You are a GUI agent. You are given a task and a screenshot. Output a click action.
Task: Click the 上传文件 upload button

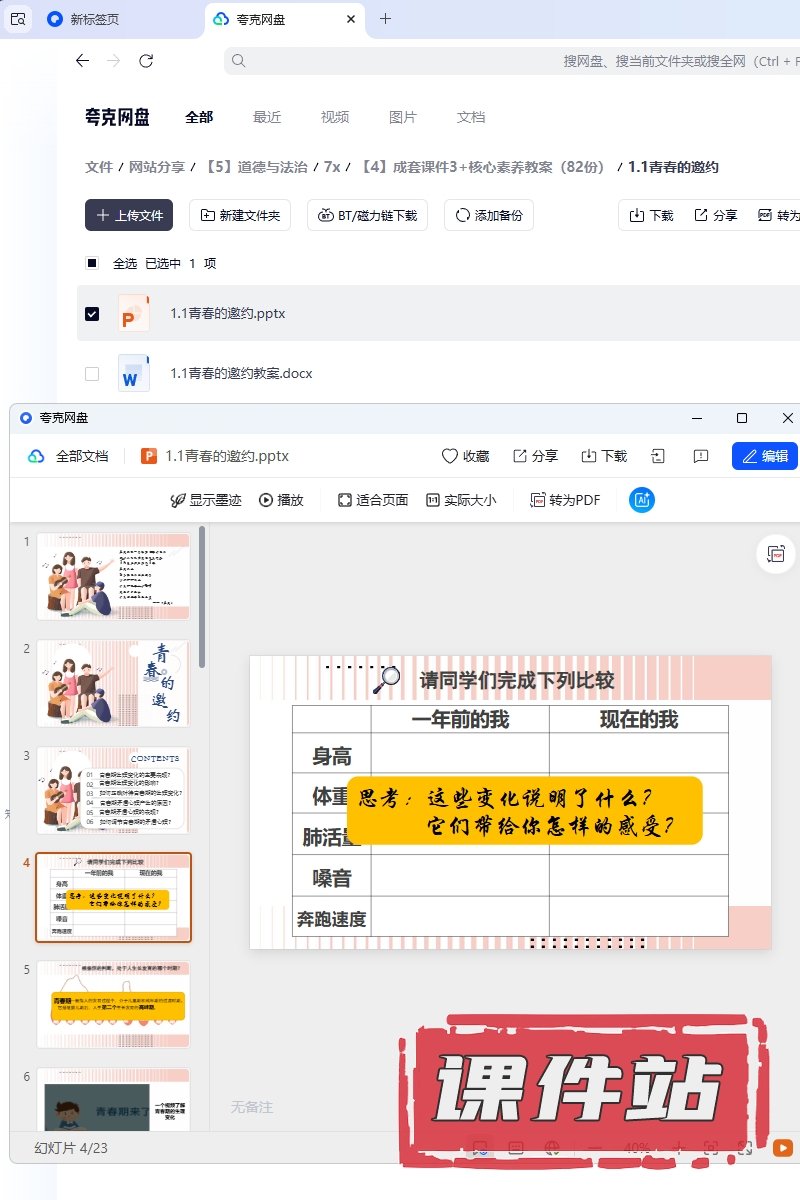pyautogui.click(x=129, y=215)
